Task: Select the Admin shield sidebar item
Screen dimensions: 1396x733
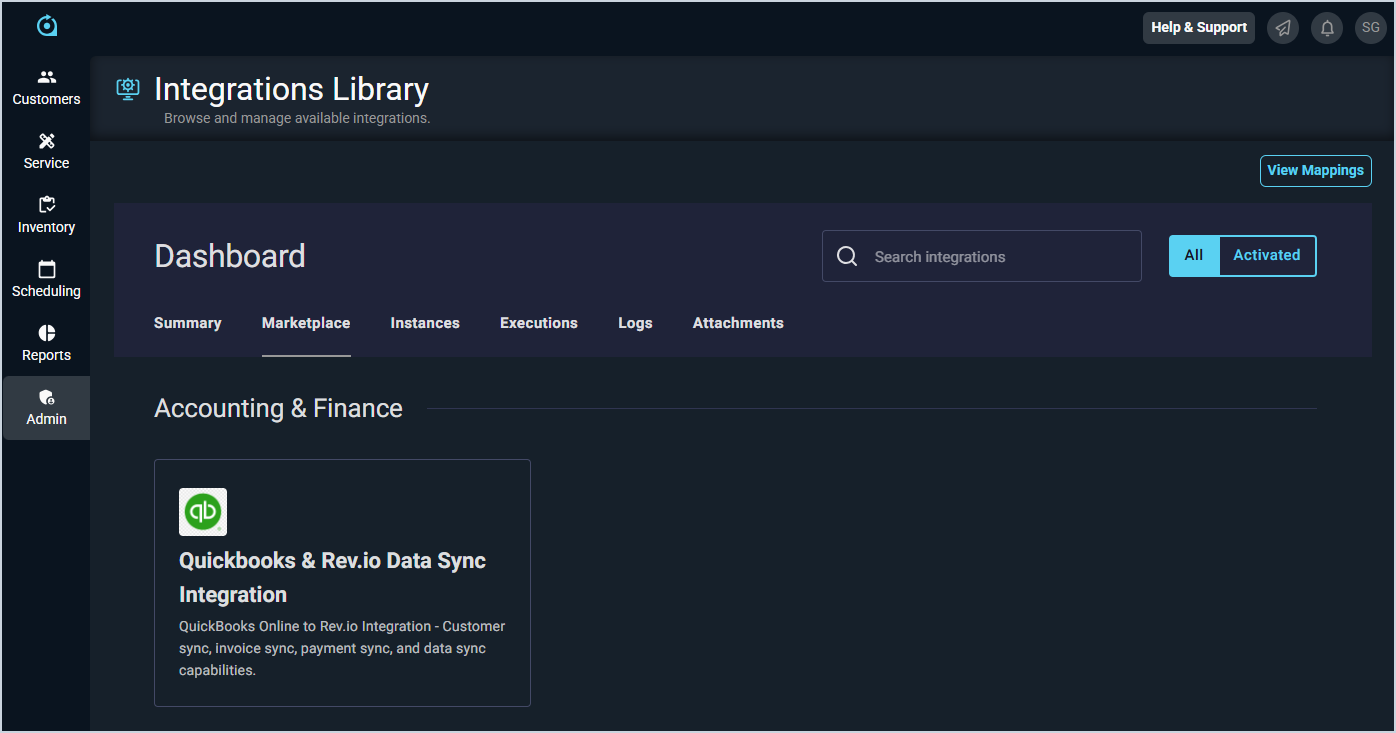Action: tap(46, 408)
